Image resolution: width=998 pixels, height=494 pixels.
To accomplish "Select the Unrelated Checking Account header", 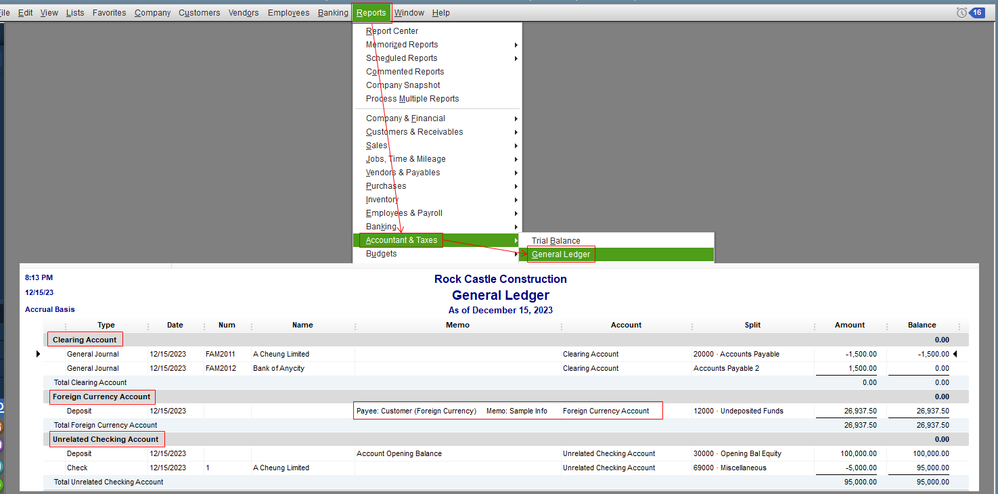I will [106, 439].
